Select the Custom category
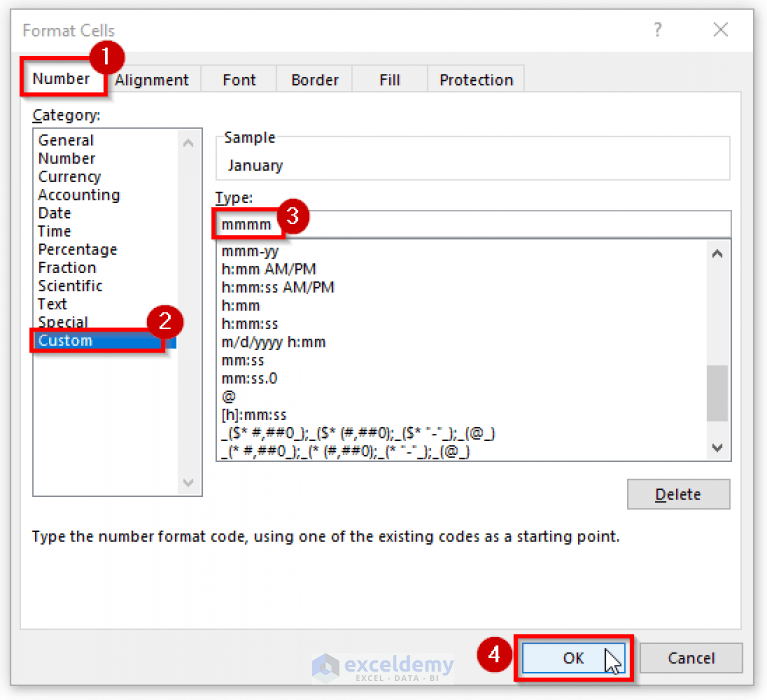This screenshot has height=700, width=767. [105, 340]
